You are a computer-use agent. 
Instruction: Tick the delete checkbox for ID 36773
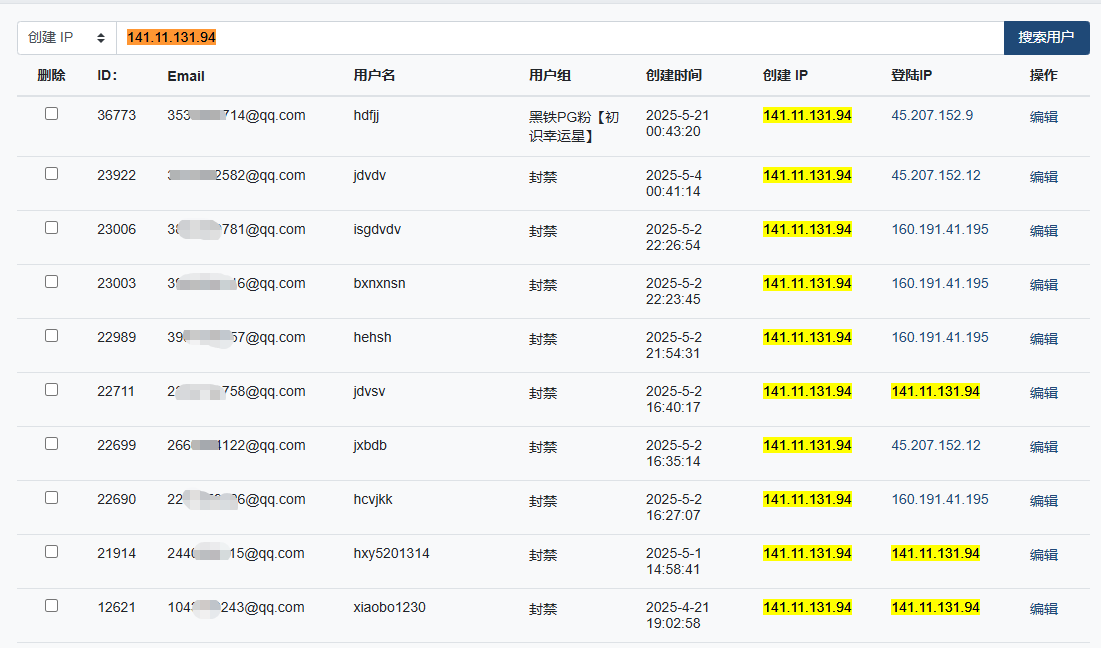(x=51, y=114)
